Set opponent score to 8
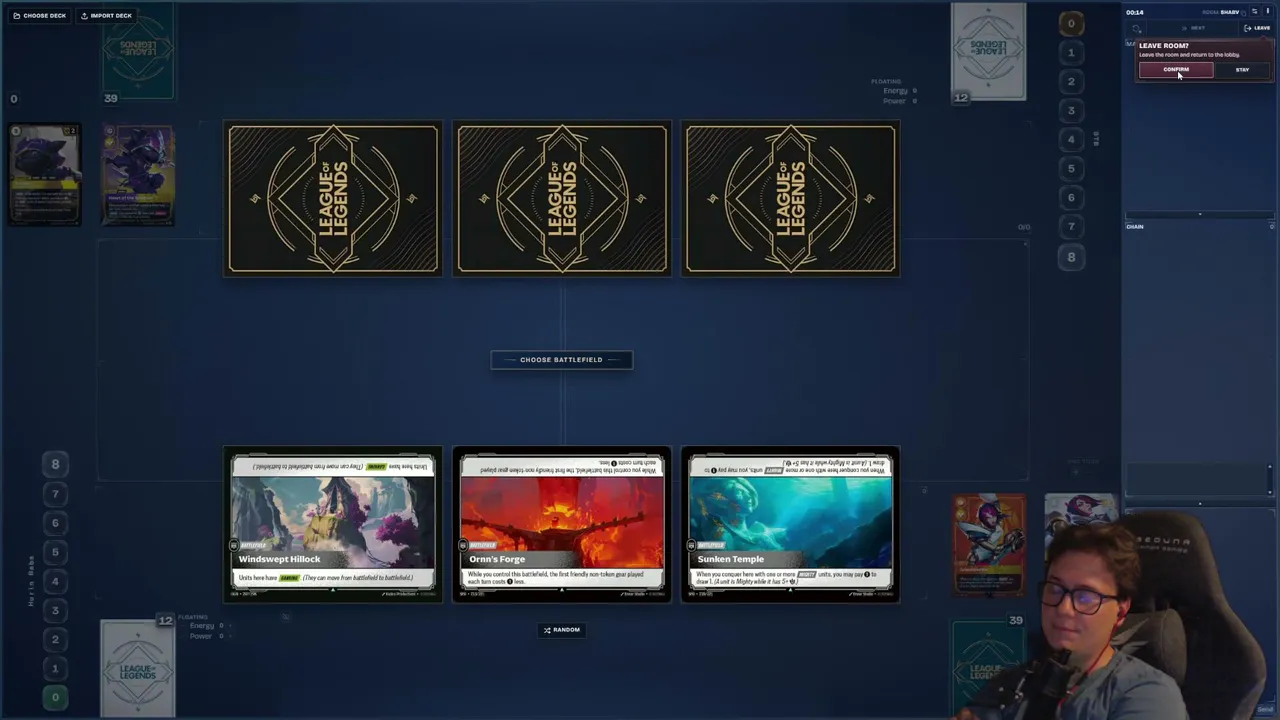This screenshot has height=720, width=1280. tap(1071, 256)
